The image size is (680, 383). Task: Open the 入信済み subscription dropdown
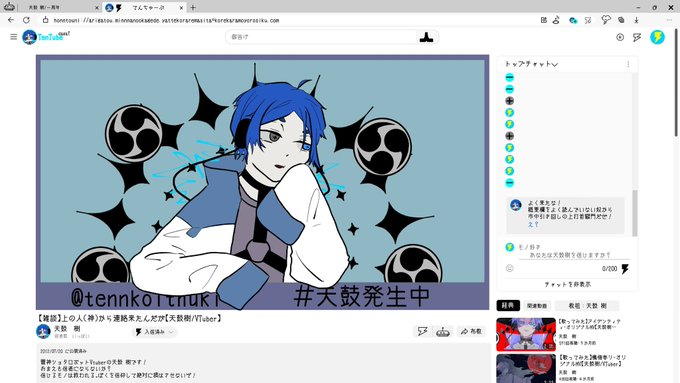pos(154,332)
